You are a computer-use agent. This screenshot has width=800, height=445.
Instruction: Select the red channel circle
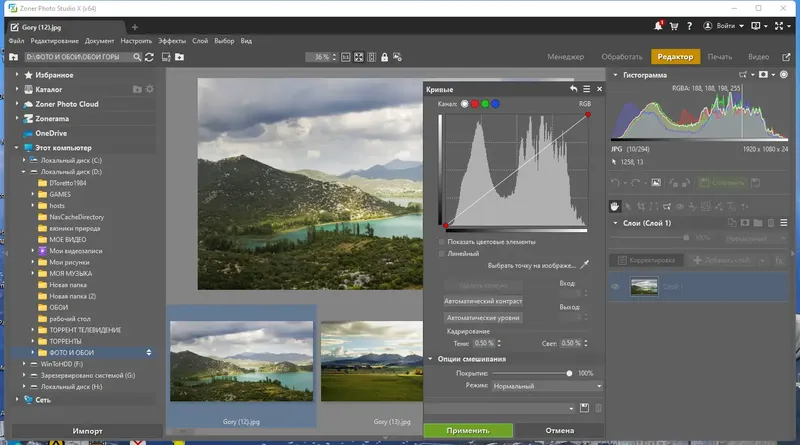pyautogui.click(x=474, y=104)
